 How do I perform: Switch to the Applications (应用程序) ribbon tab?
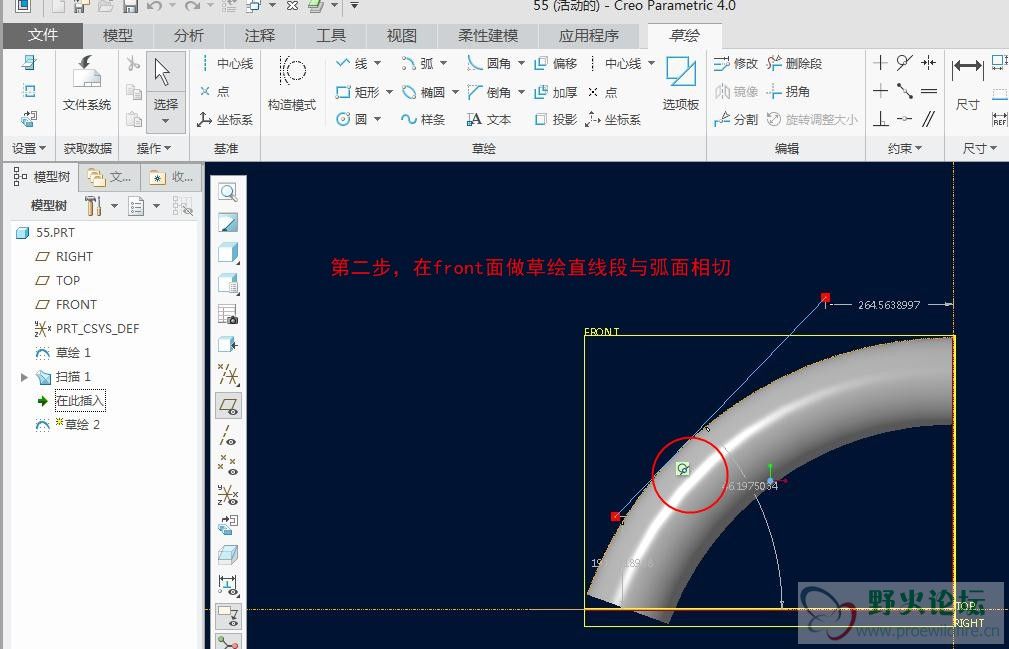tap(588, 35)
